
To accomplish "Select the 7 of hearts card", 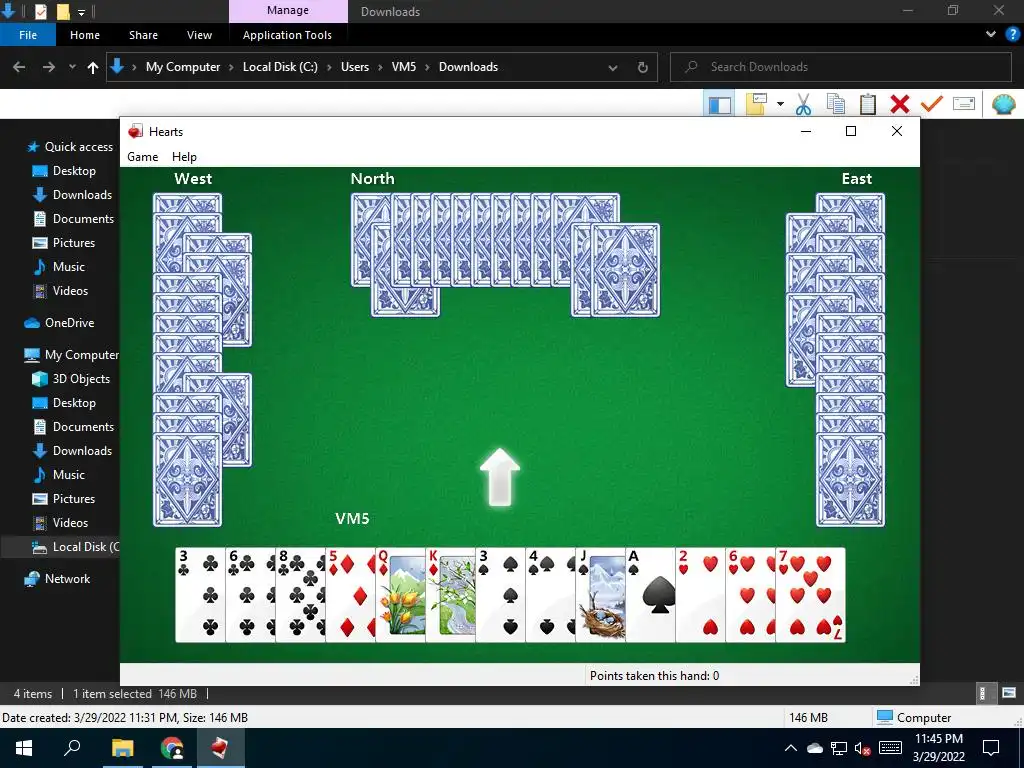I will click(810, 595).
